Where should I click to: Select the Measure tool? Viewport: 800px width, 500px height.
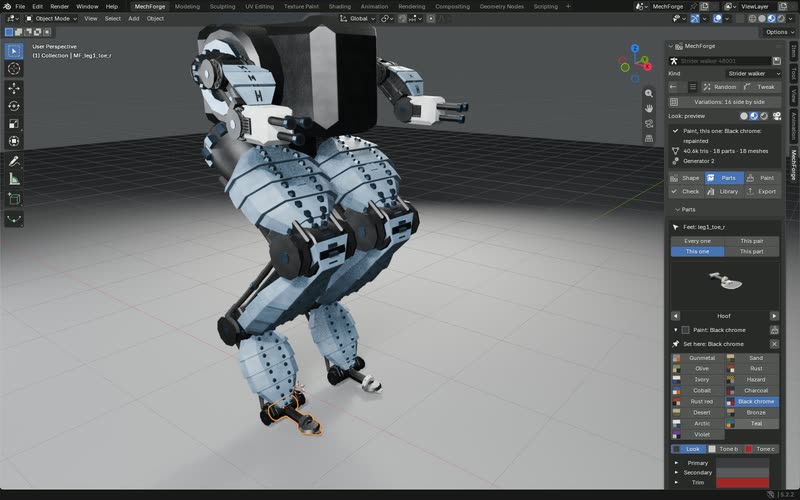click(x=14, y=179)
